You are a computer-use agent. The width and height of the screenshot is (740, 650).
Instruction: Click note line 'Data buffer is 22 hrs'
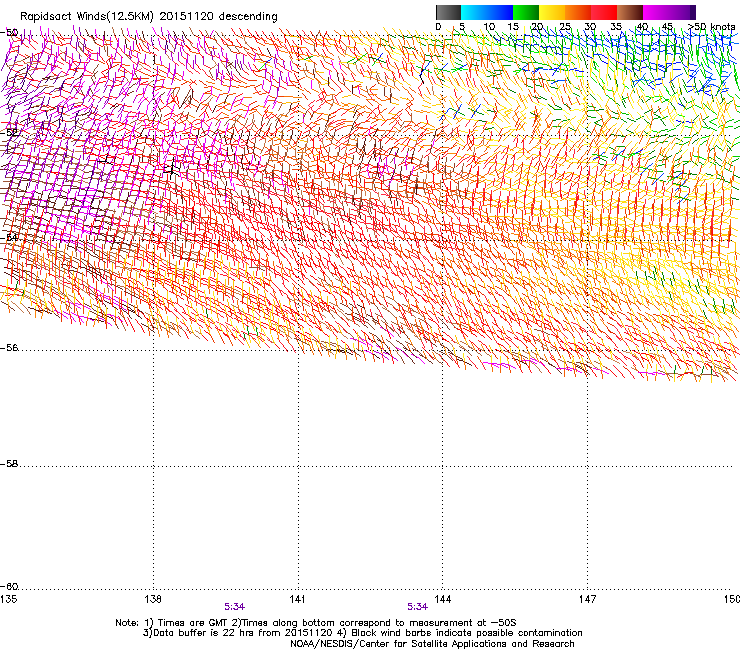point(362,633)
